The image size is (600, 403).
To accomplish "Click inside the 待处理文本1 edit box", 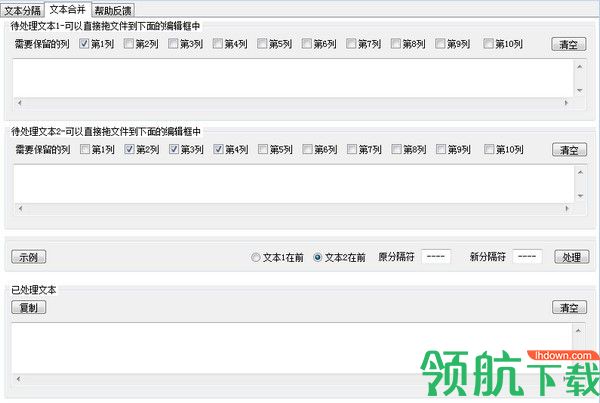I will coord(293,78).
